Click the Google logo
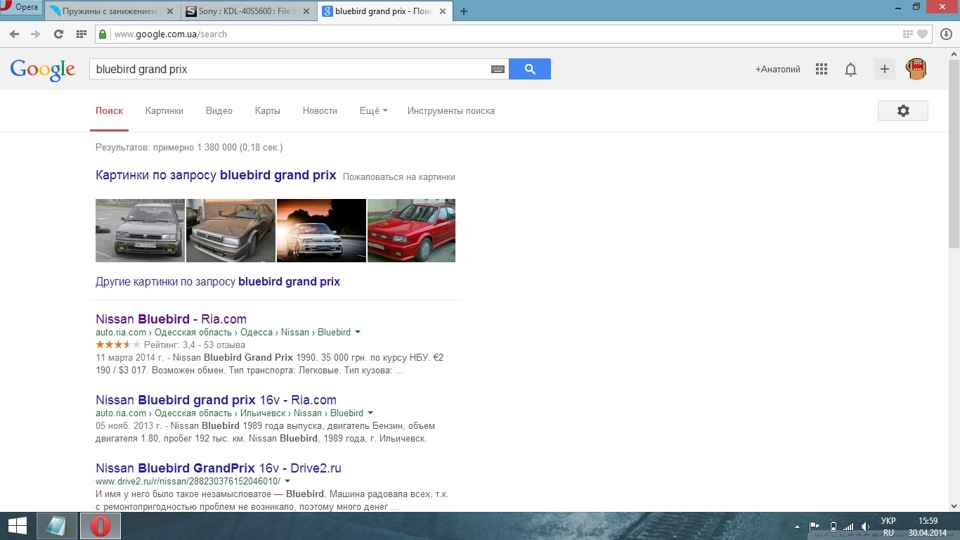Image resolution: width=960 pixels, height=540 pixels. [x=42, y=69]
